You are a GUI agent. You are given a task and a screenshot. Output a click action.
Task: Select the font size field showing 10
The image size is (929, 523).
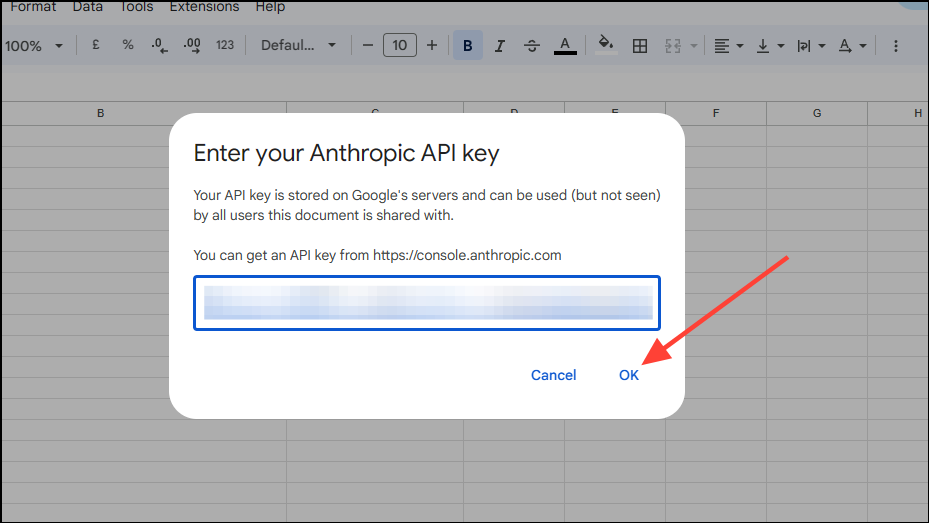click(399, 45)
